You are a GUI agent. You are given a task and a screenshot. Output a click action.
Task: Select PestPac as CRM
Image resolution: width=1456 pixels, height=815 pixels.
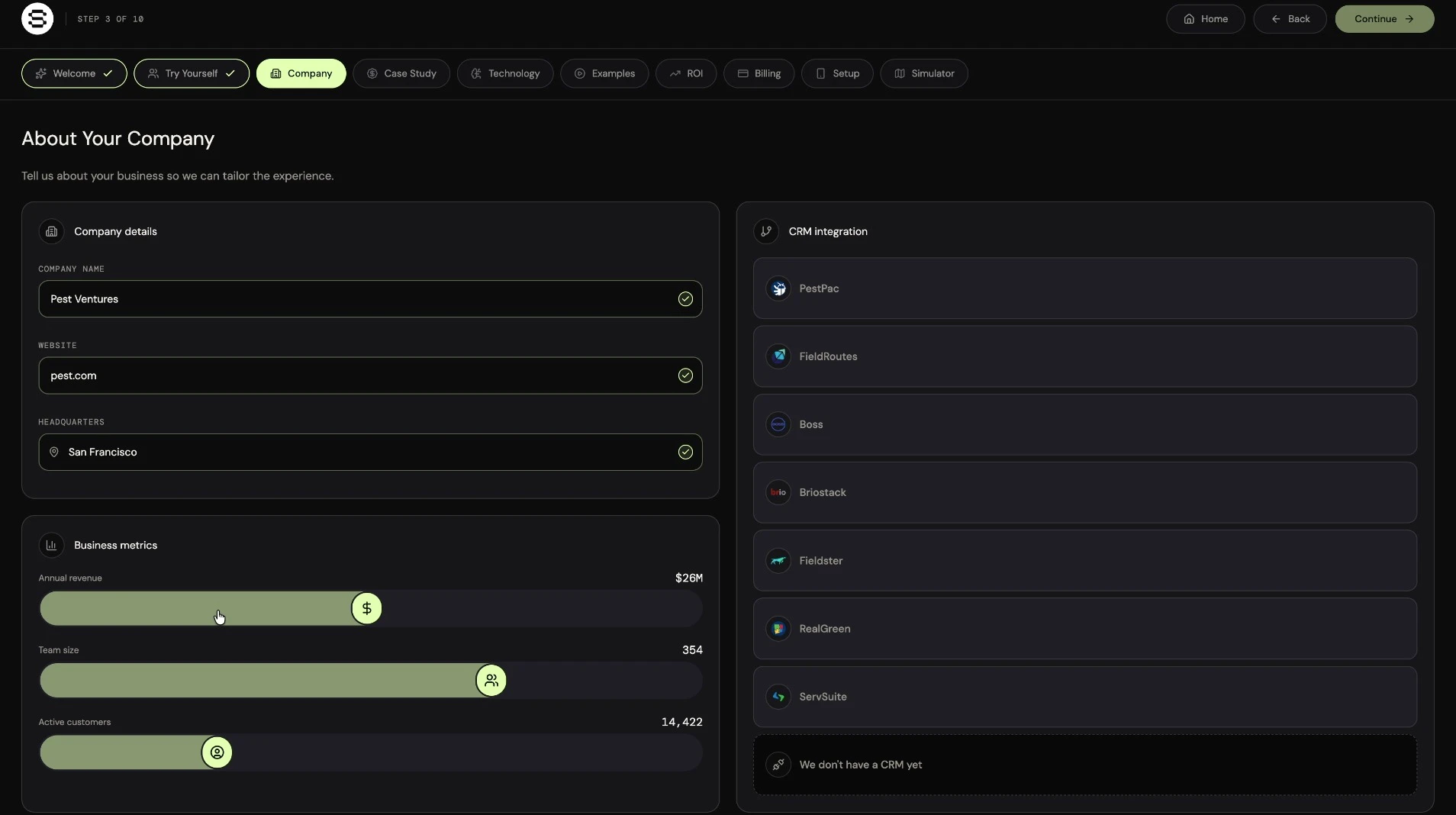pos(1084,288)
